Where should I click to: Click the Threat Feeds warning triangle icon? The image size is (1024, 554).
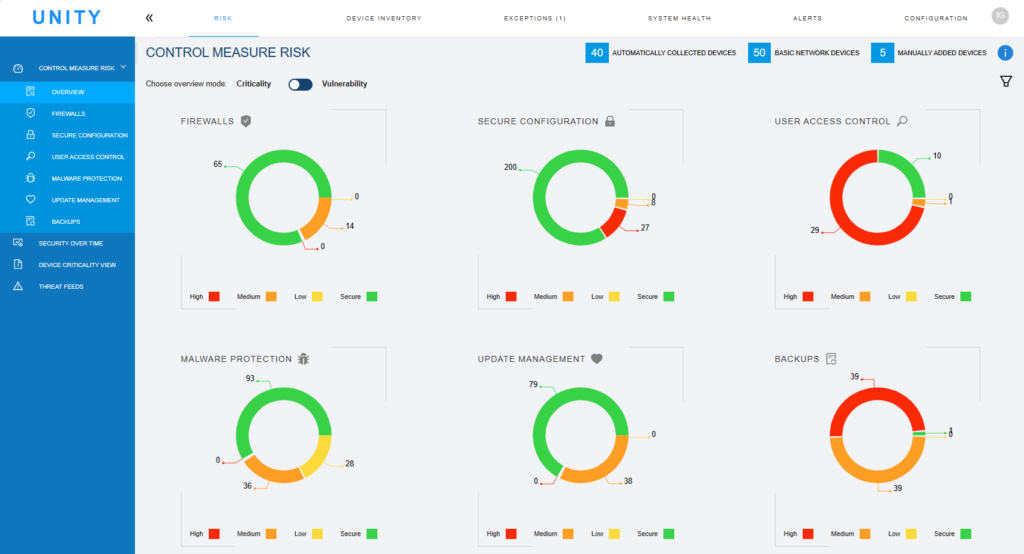pos(17,286)
